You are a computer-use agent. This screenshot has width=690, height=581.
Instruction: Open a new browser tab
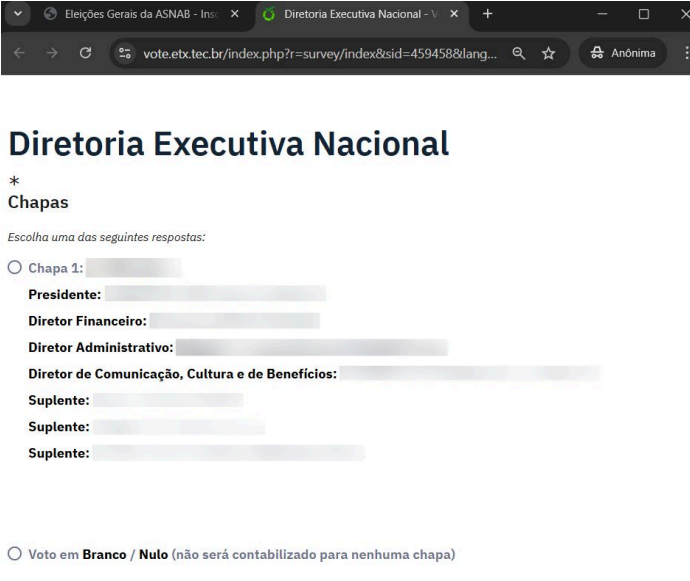(488, 16)
